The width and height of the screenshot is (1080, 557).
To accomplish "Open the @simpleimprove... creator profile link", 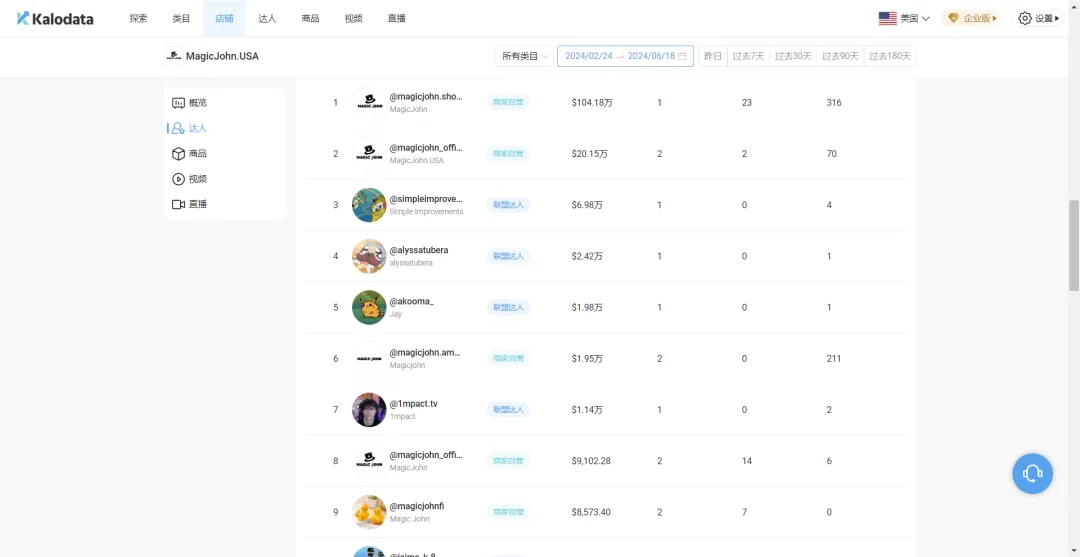I will tap(425, 199).
